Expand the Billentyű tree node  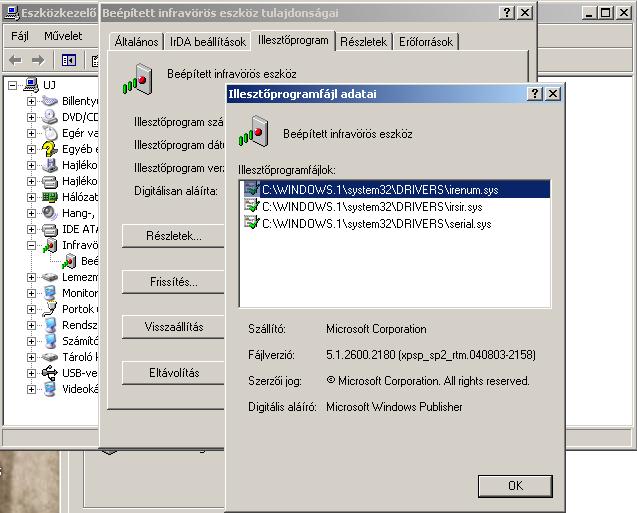pos(31,101)
